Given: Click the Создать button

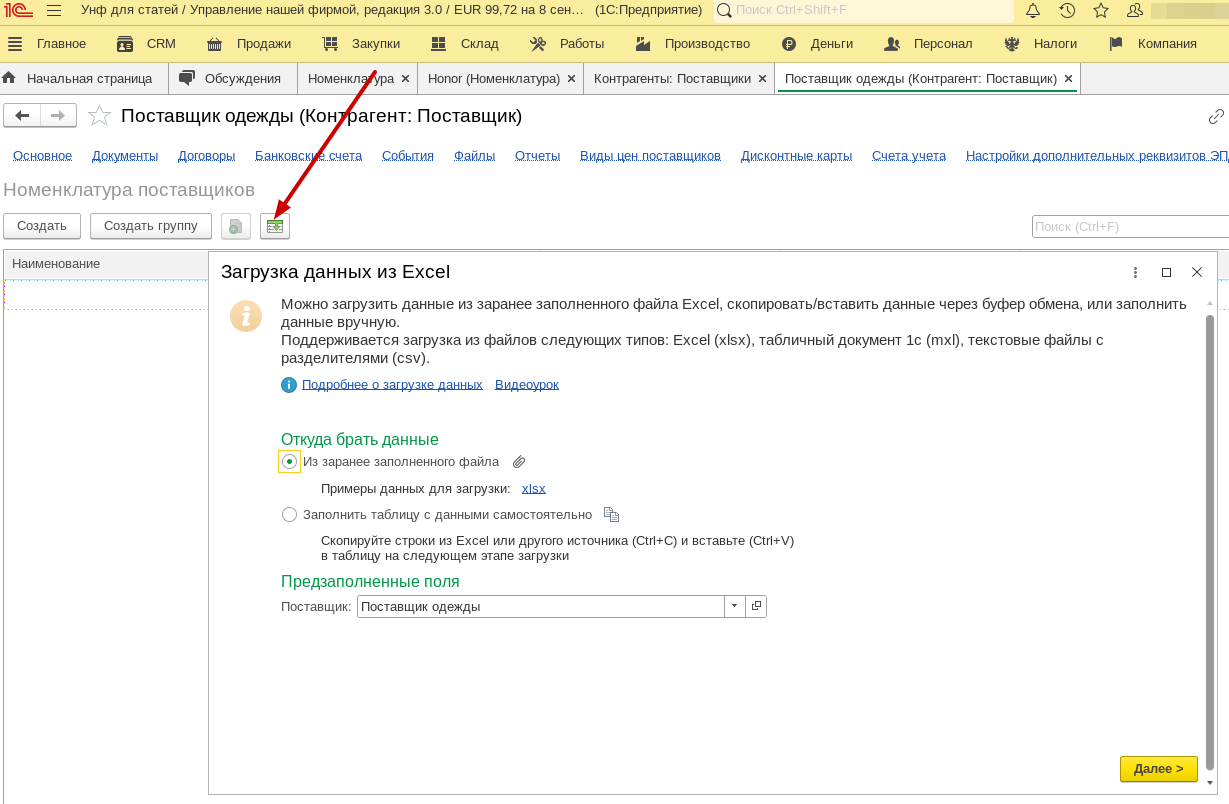Looking at the screenshot, I should [x=42, y=226].
